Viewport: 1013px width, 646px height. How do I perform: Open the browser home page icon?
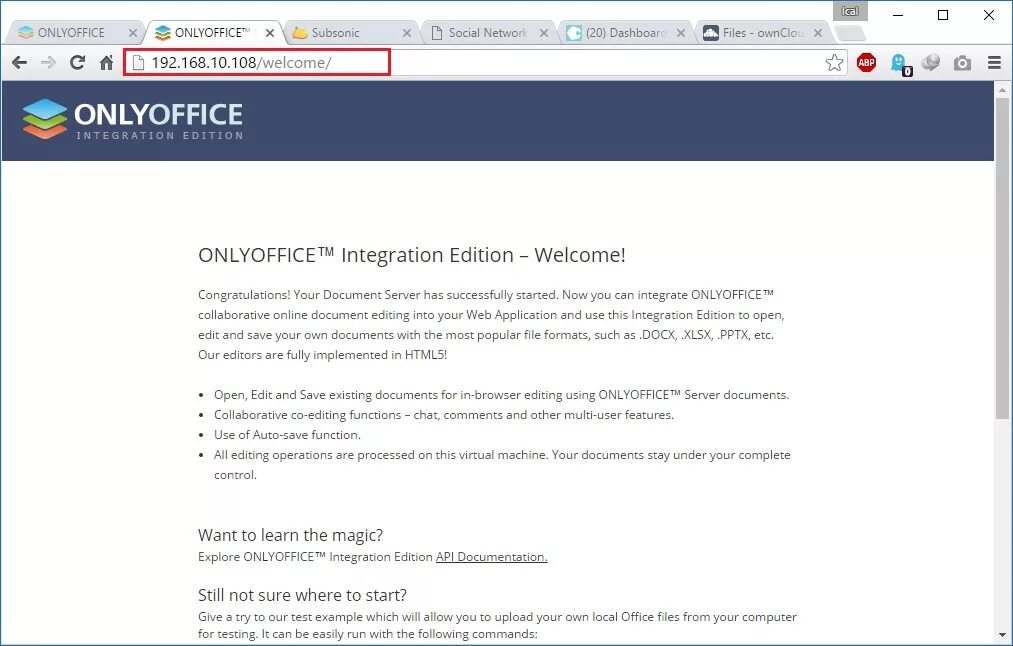tap(107, 63)
